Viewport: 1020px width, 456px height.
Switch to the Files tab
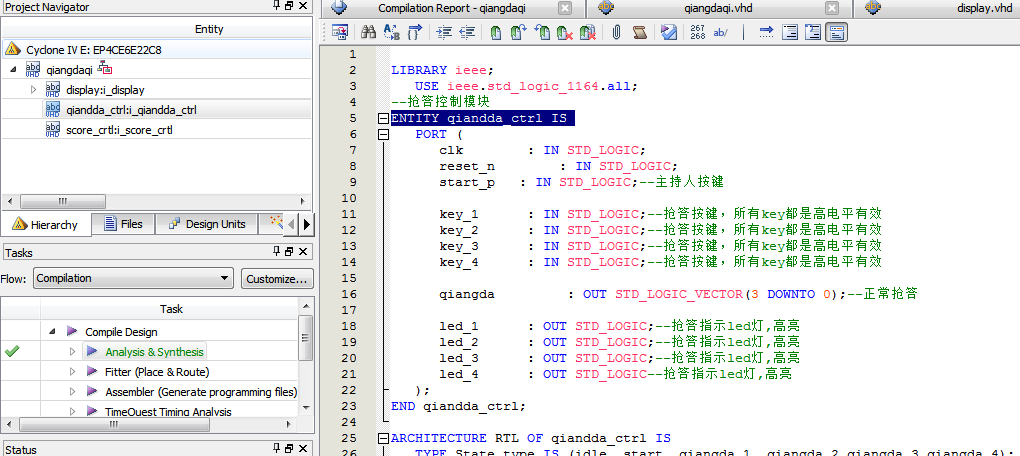pos(124,224)
